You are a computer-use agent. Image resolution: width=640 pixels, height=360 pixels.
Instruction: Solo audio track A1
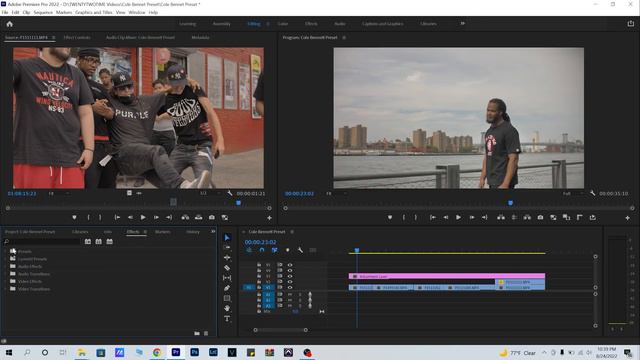pyautogui.click(x=300, y=294)
